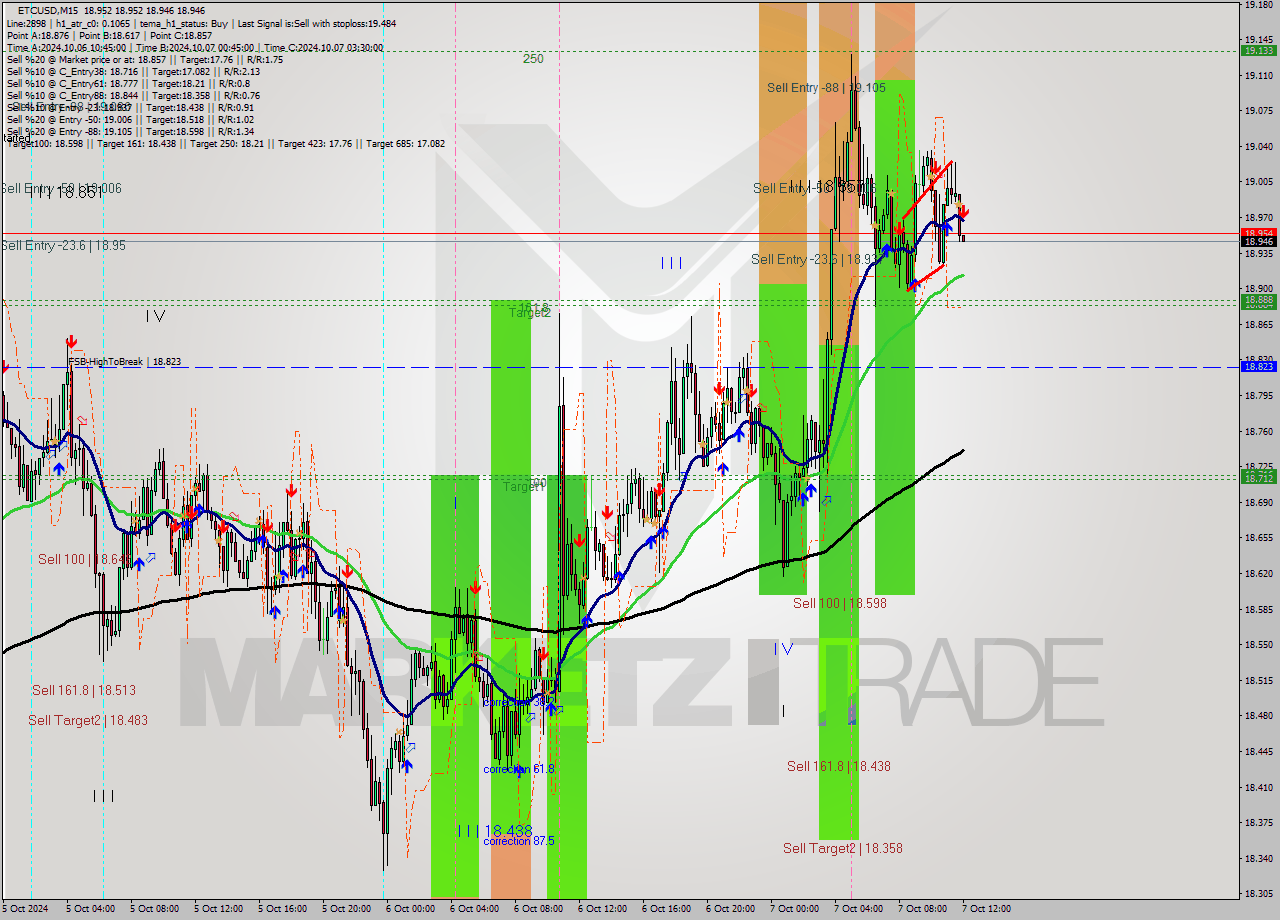The width and height of the screenshot is (1280, 920).
Task: Select the blue 18.823 price tag
Action: click(1258, 367)
